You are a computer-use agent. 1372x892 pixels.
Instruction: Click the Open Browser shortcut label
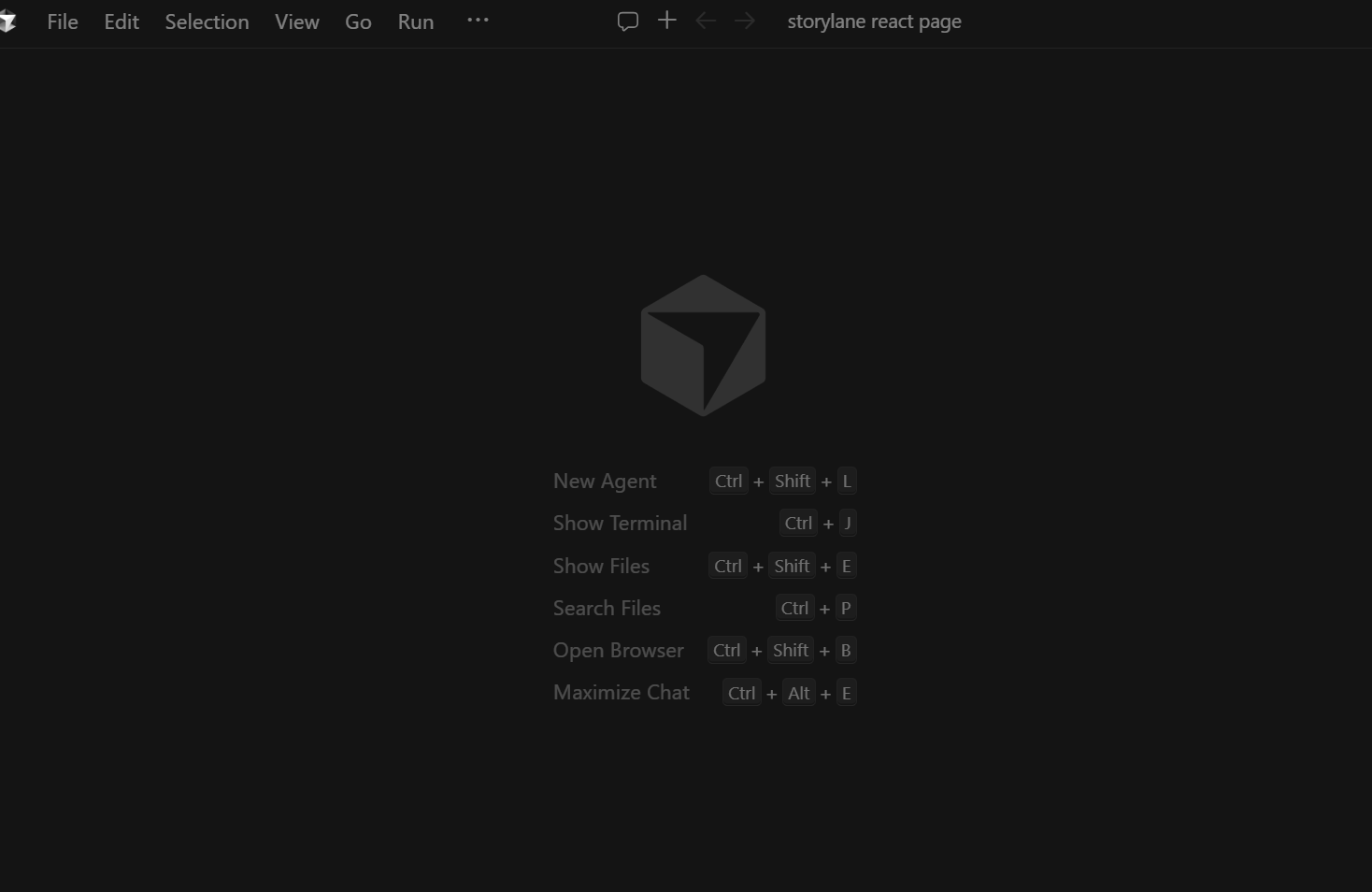(x=618, y=650)
